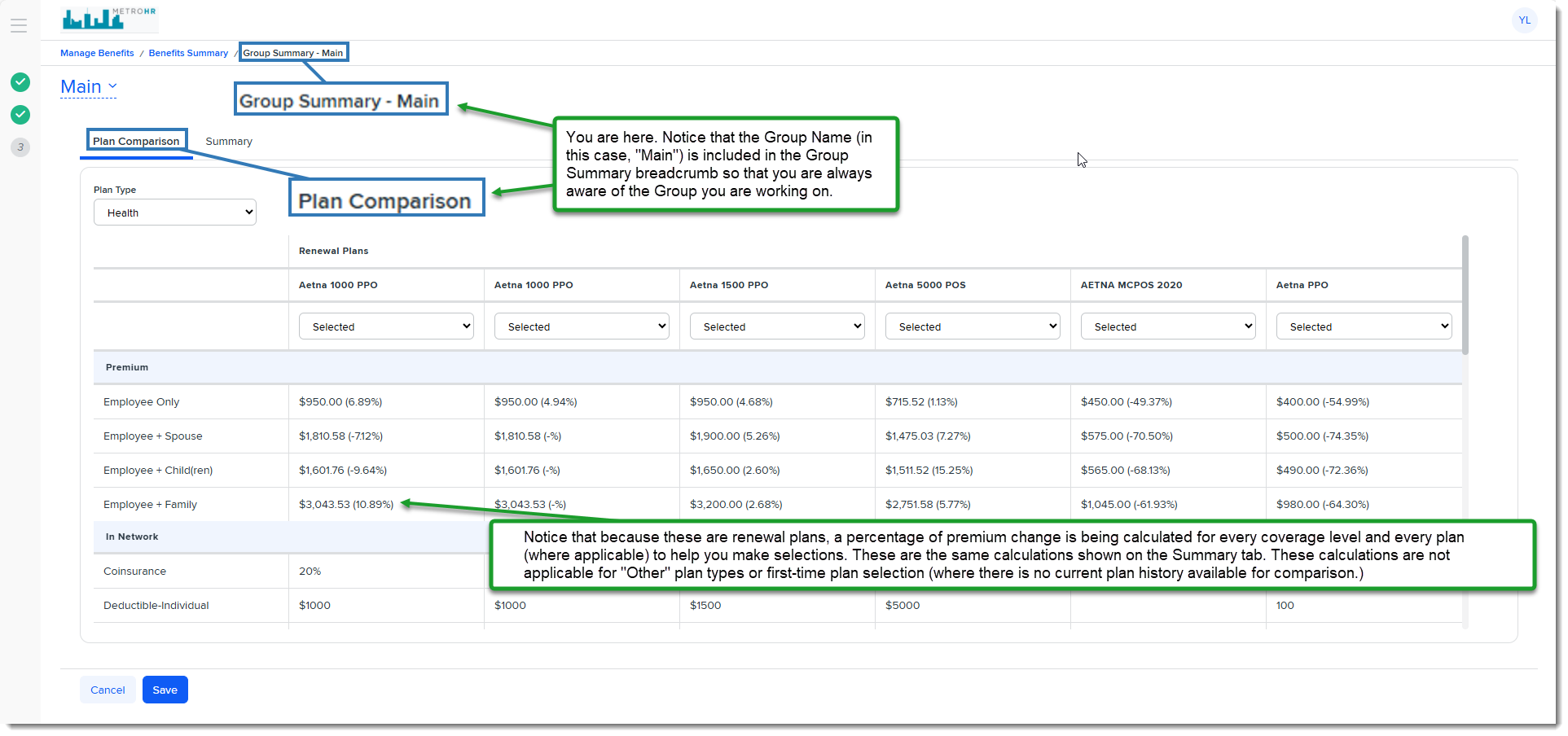Click the Cancel button

[x=108, y=690]
